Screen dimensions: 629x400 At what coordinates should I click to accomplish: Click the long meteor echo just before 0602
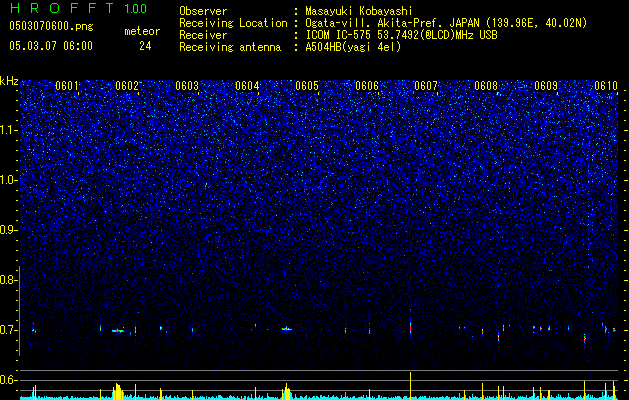point(118,331)
